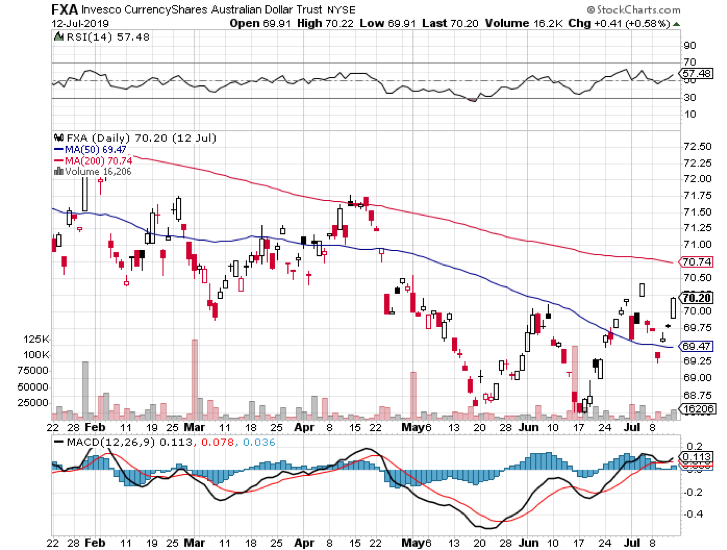Click the 12-Jul-2019 date label

click(80, 24)
